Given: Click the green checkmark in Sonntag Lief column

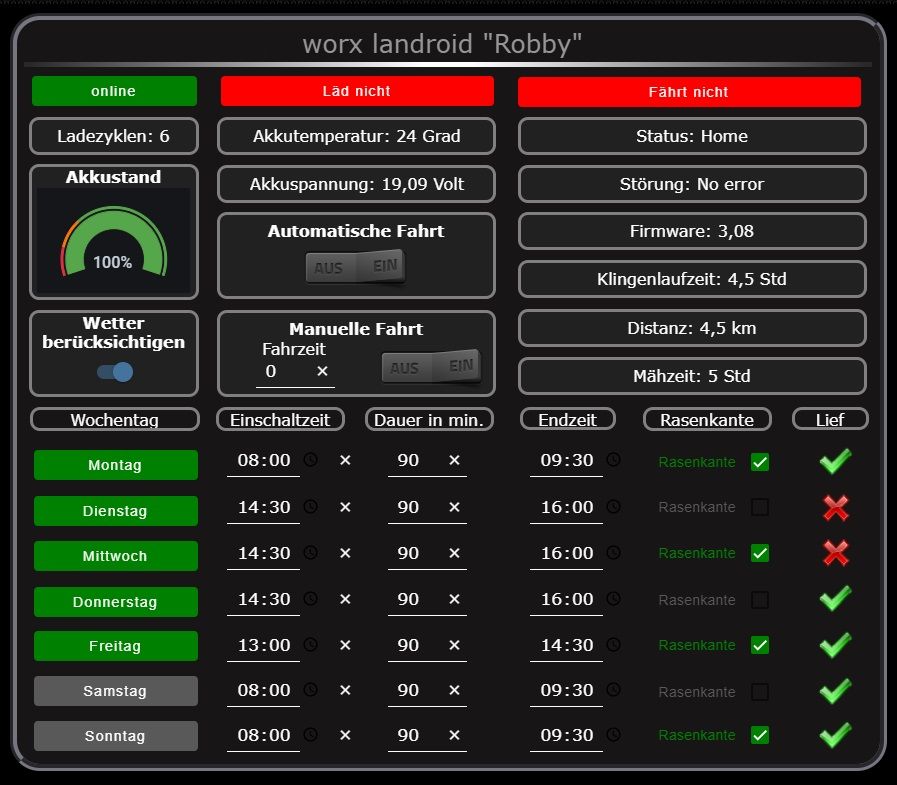Looking at the screenshot, I should point(835,735).
